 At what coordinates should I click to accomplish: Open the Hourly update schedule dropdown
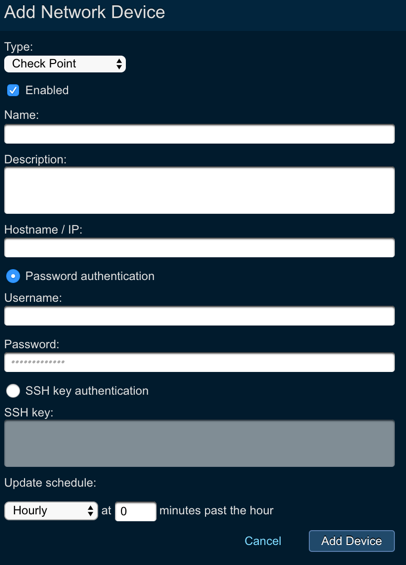click(x=51, y=511)
